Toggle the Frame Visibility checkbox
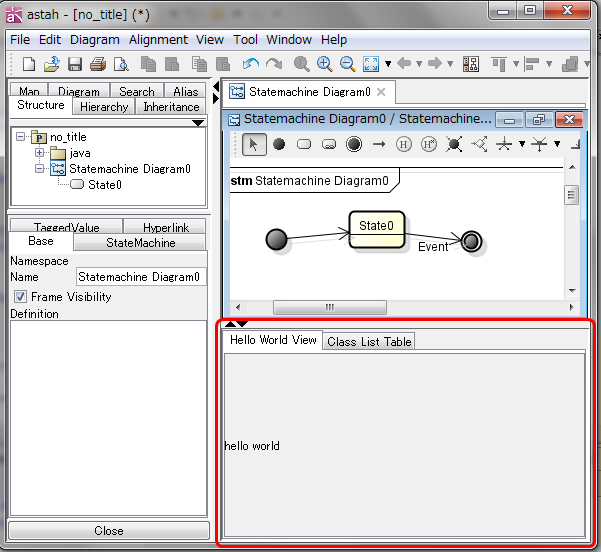The height and width of the screenshot is (552, 601). pyautogui.click(x=20, y=297)
